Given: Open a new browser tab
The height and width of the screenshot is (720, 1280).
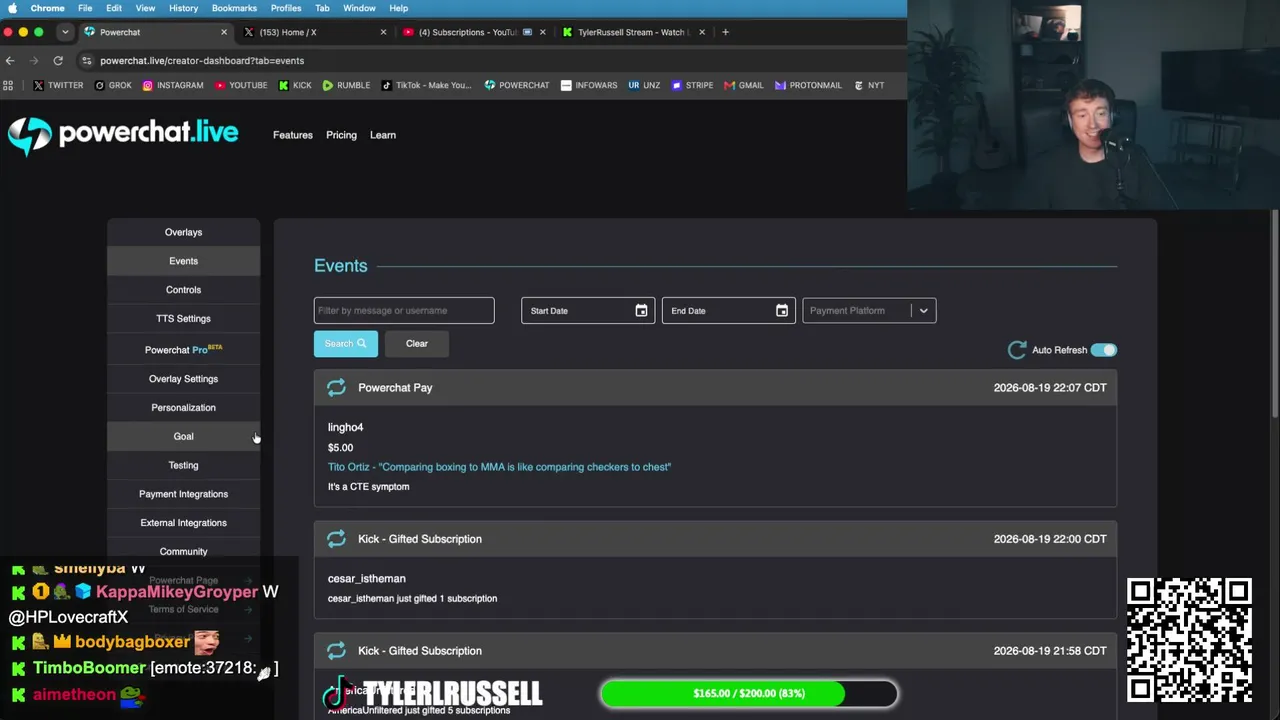Looking at the screenshot, I should pos(725,32).
